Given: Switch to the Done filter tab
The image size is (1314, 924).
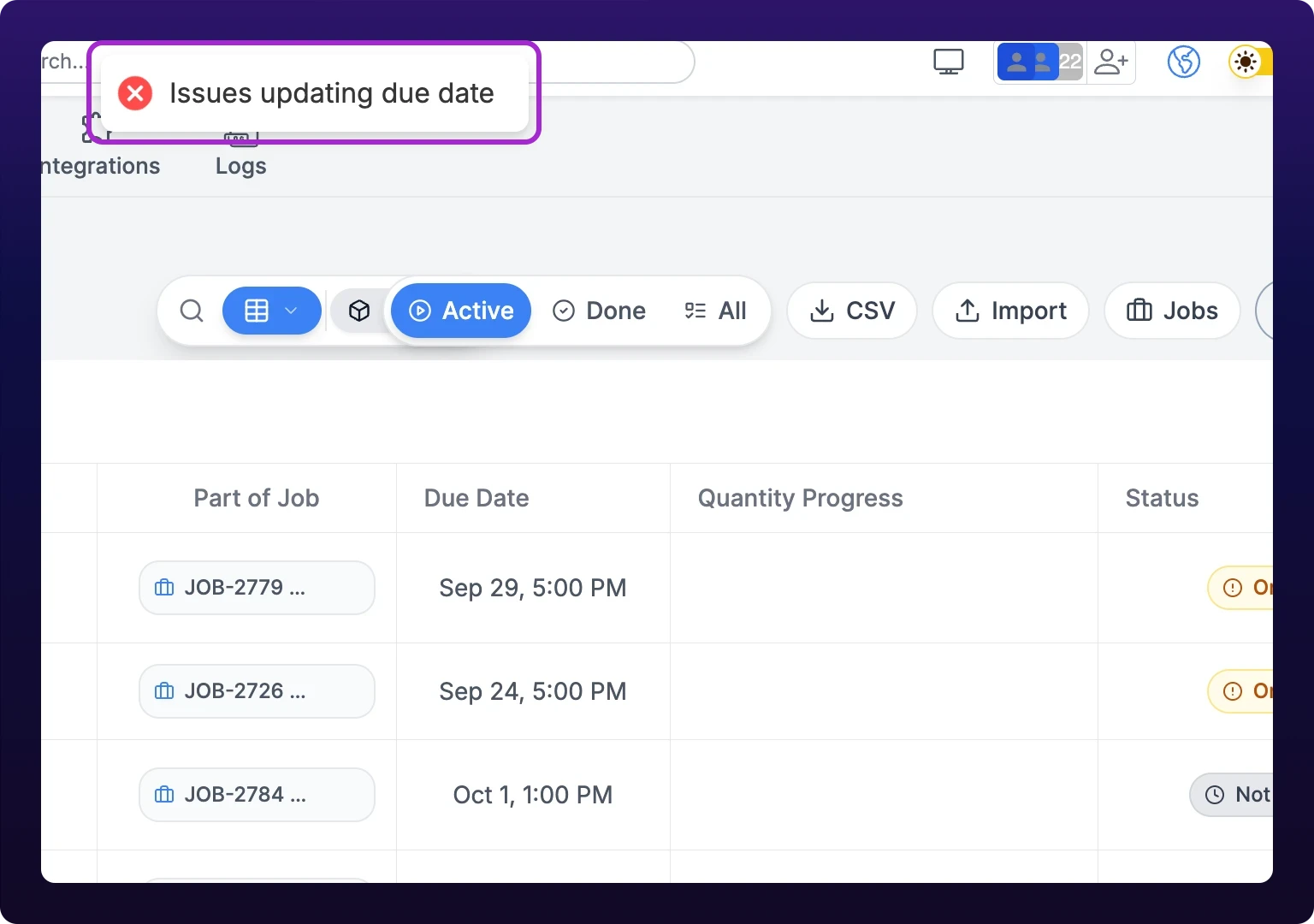Looking at the screenshot, I should (599, 311).
